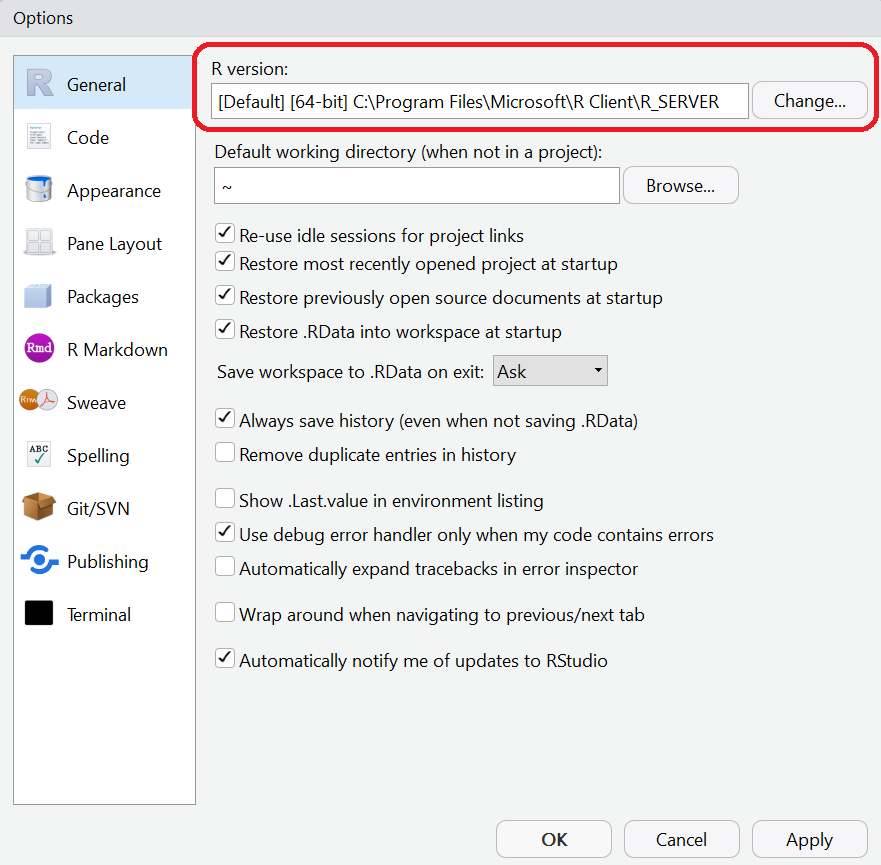Image resolution: width=881 pixels, height=865 pixels.
Task: Select the General R logo icon
Action: 39,84
